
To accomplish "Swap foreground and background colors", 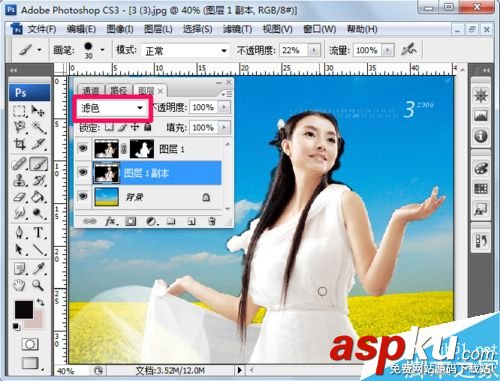I will click(x=41, y=302).
